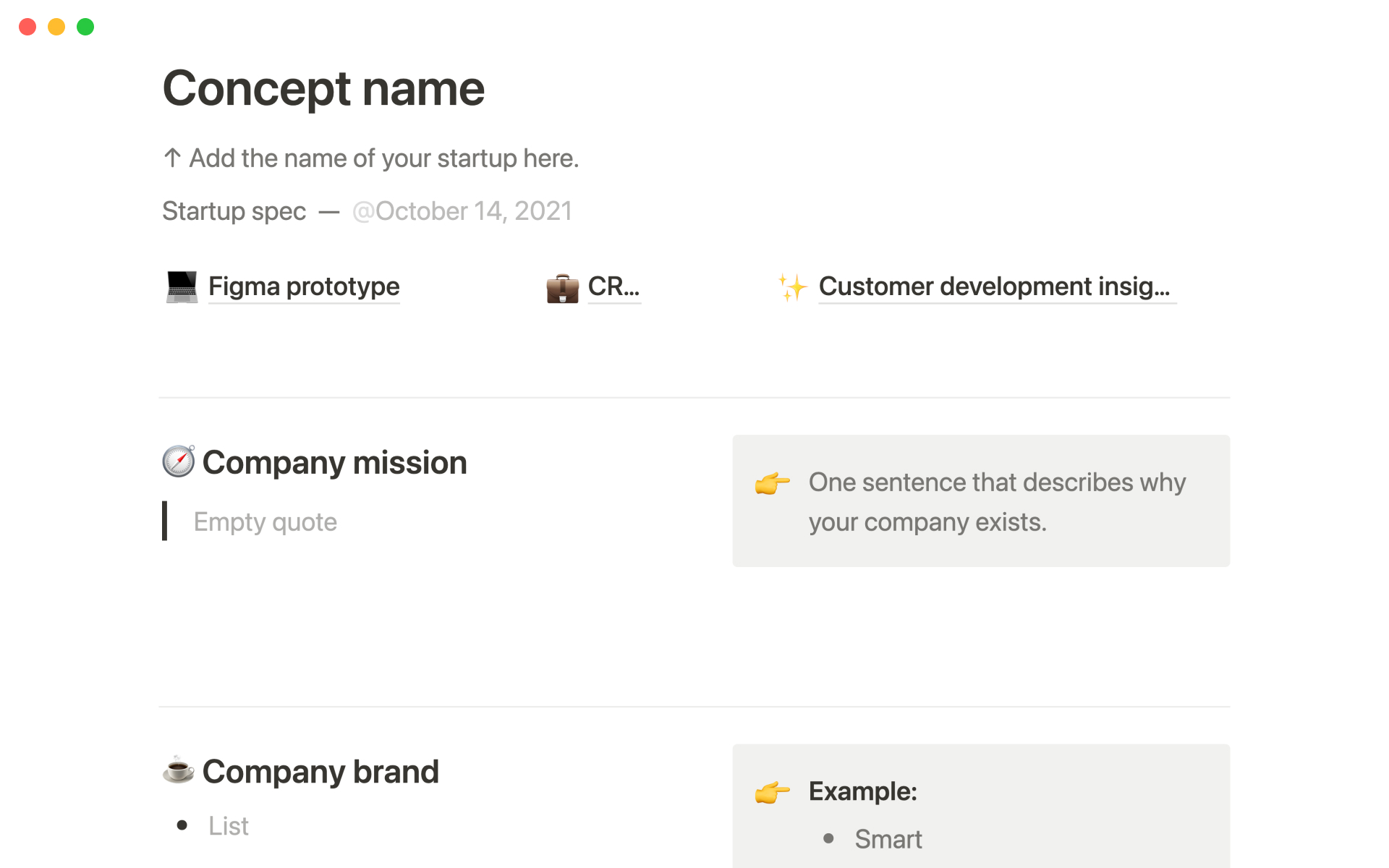Click the @October 14, 2021 date mention

point(462,211)
